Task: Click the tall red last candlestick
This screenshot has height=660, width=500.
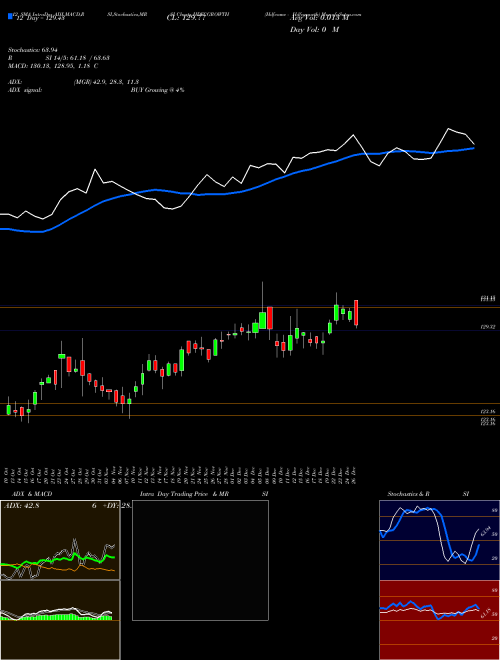Action: pyautogui.click(x=356, y=313)
